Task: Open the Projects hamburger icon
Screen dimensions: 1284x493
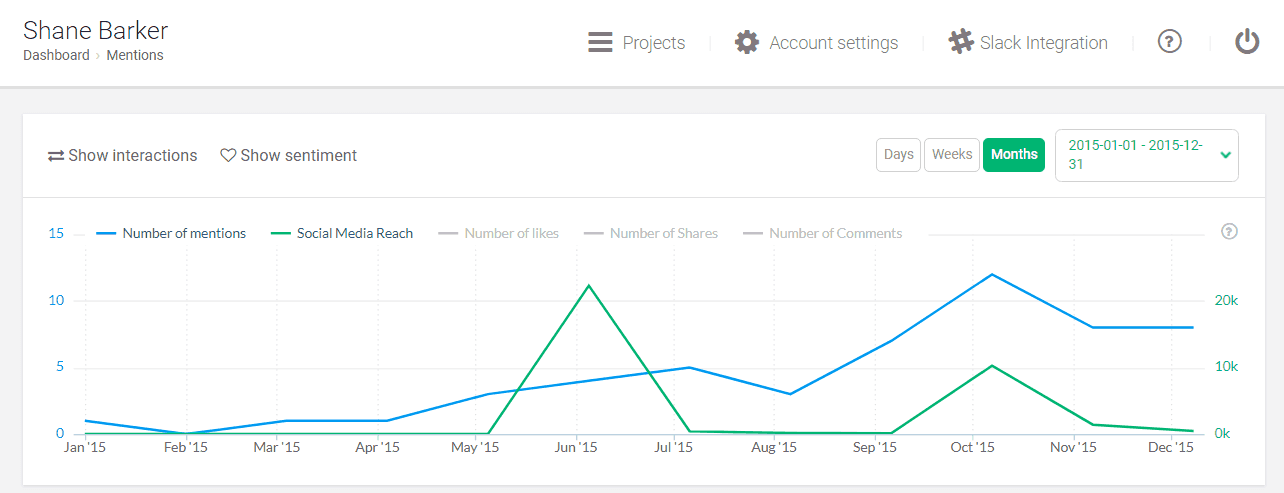Action: [600, 43]
